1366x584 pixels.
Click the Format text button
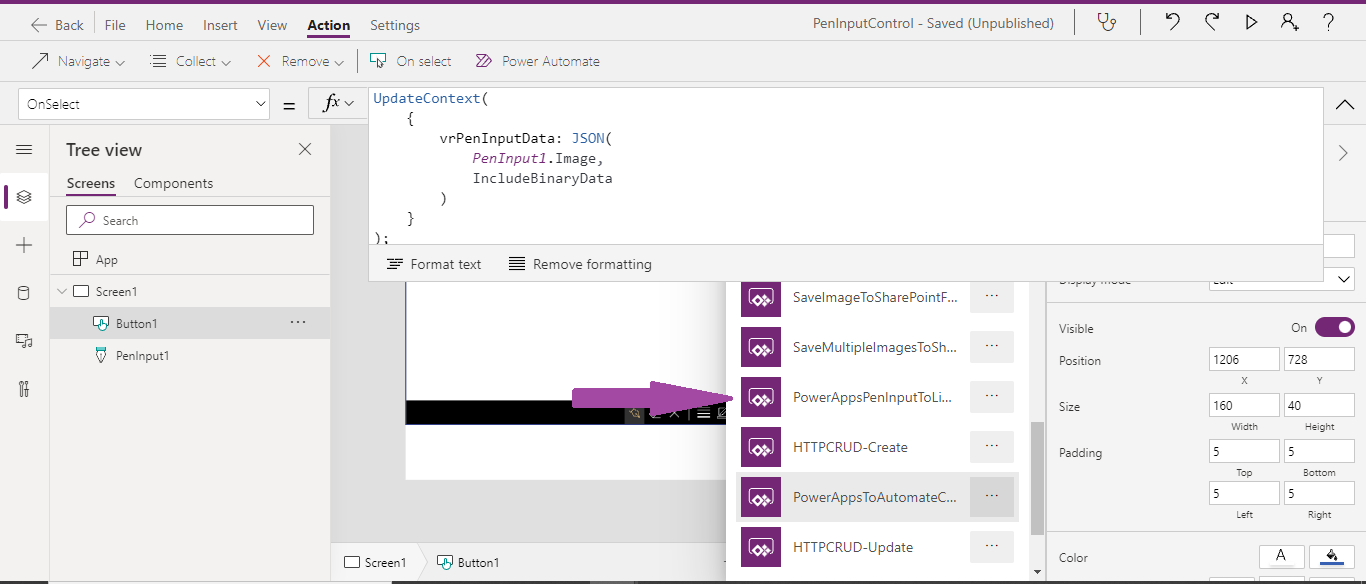(434, 264)
